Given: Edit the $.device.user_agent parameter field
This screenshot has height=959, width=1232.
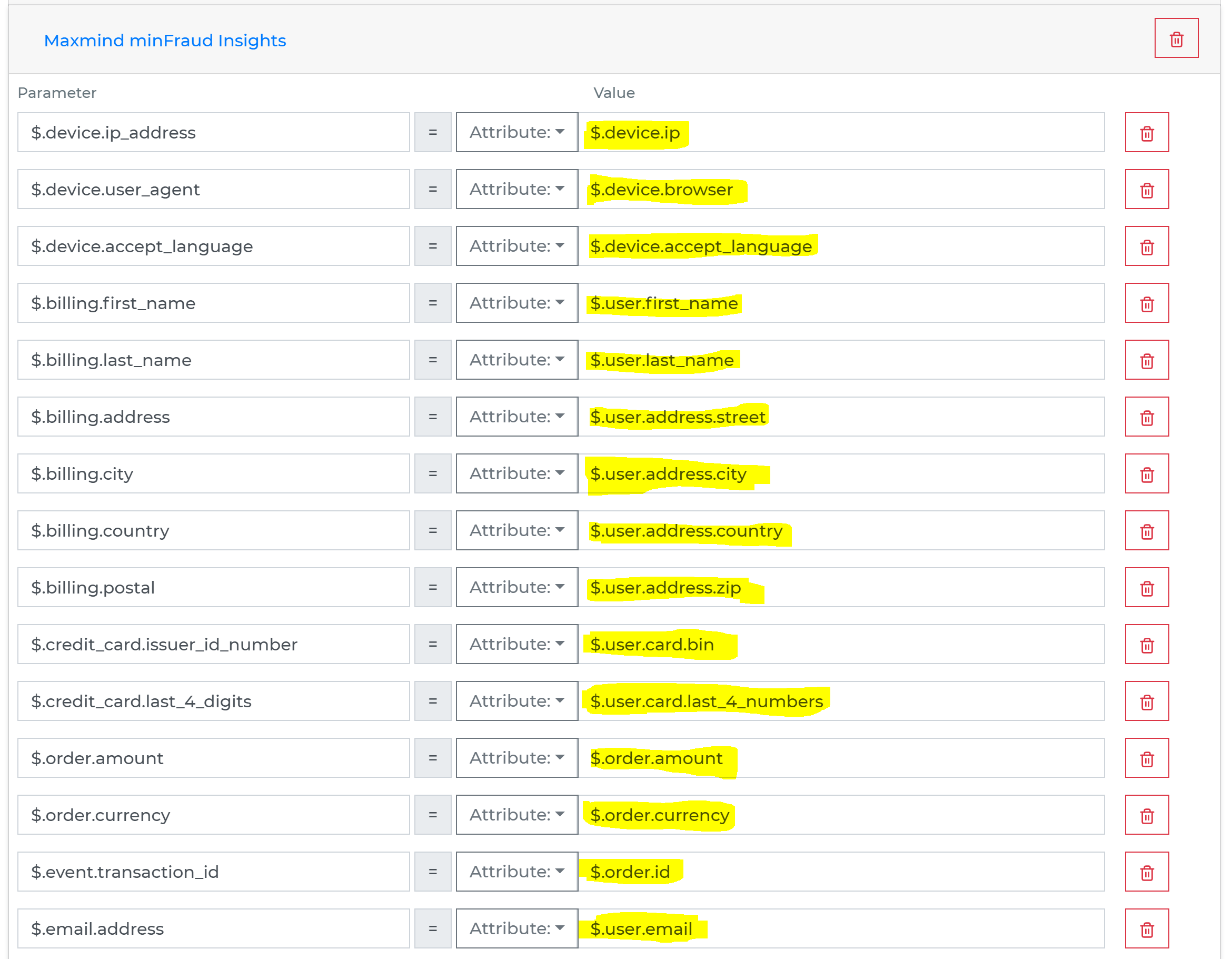Looking at the screenshot, I should (213, 190).
